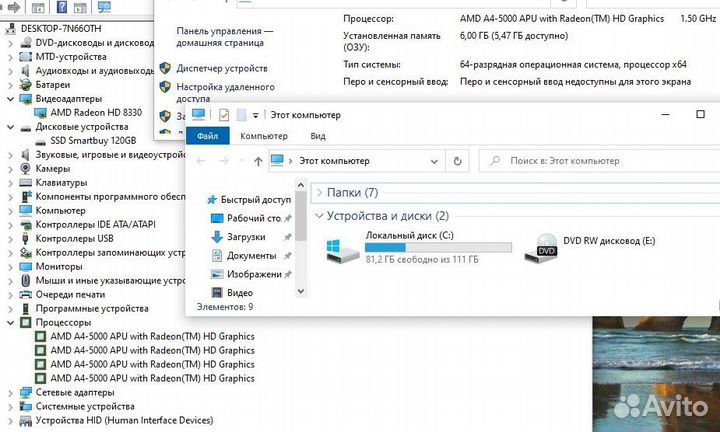The image size is (720, 432).
Task: Expand the Папки (7) group chevron
Action: tap(320, 193)
